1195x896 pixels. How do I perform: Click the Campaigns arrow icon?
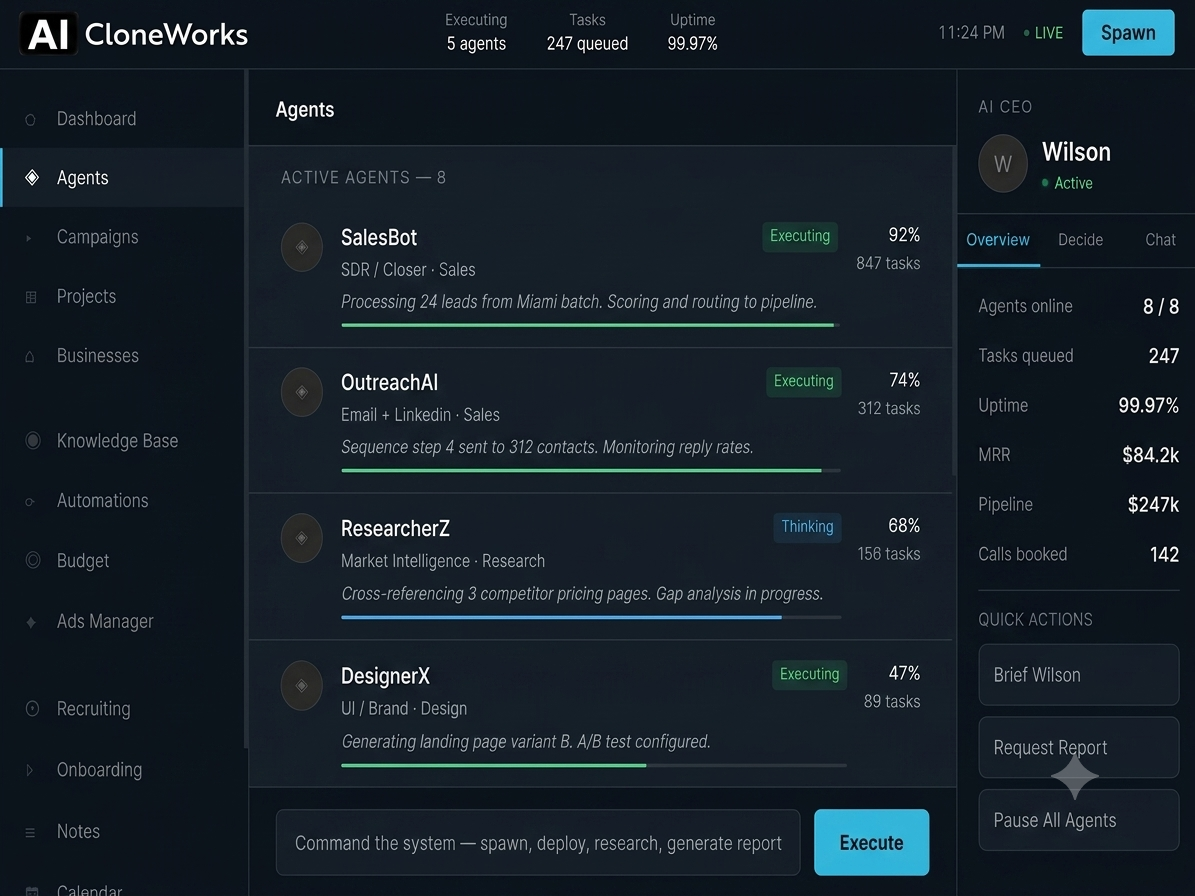[x=29, y=238]
